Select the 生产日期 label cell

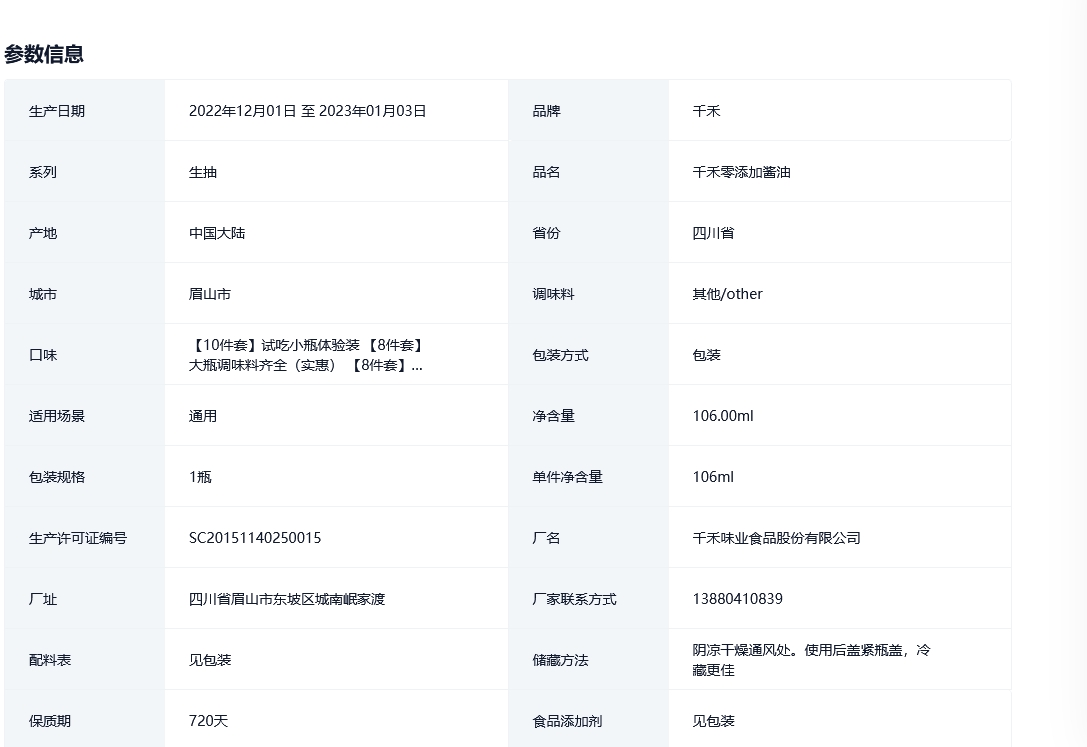[85, 111]
